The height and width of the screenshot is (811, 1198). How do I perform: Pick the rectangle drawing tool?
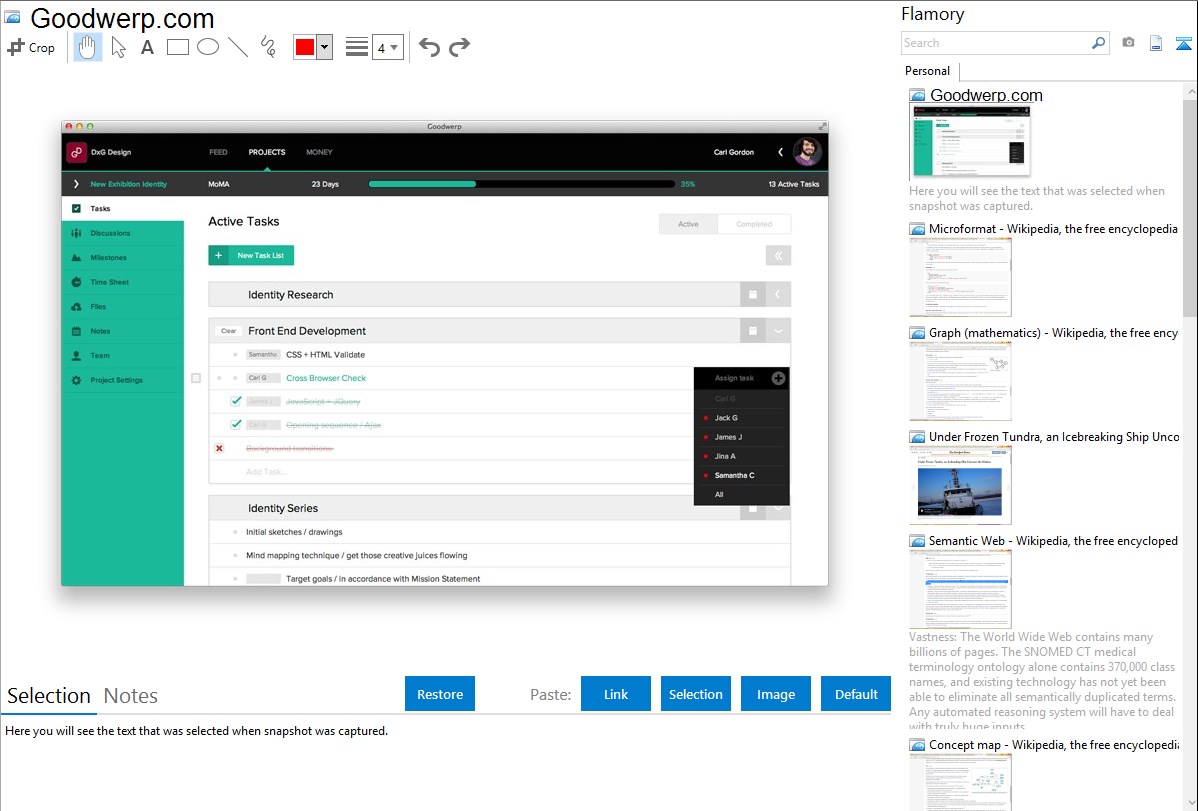[x=177, y=47]
